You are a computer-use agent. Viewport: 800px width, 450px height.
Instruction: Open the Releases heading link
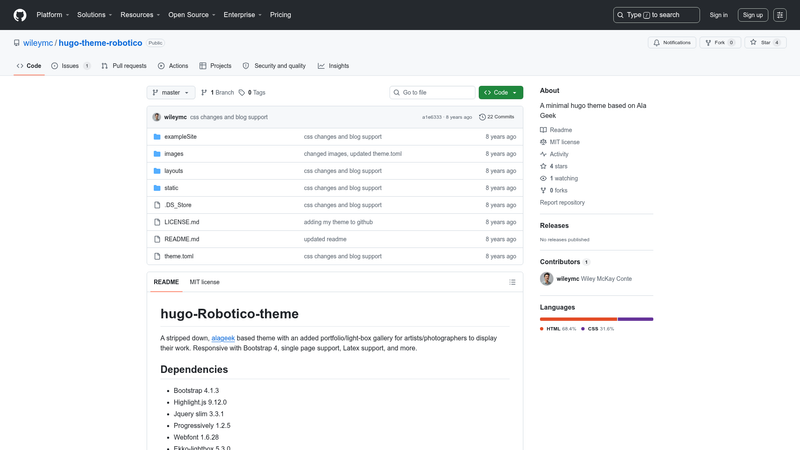point(554,226)
